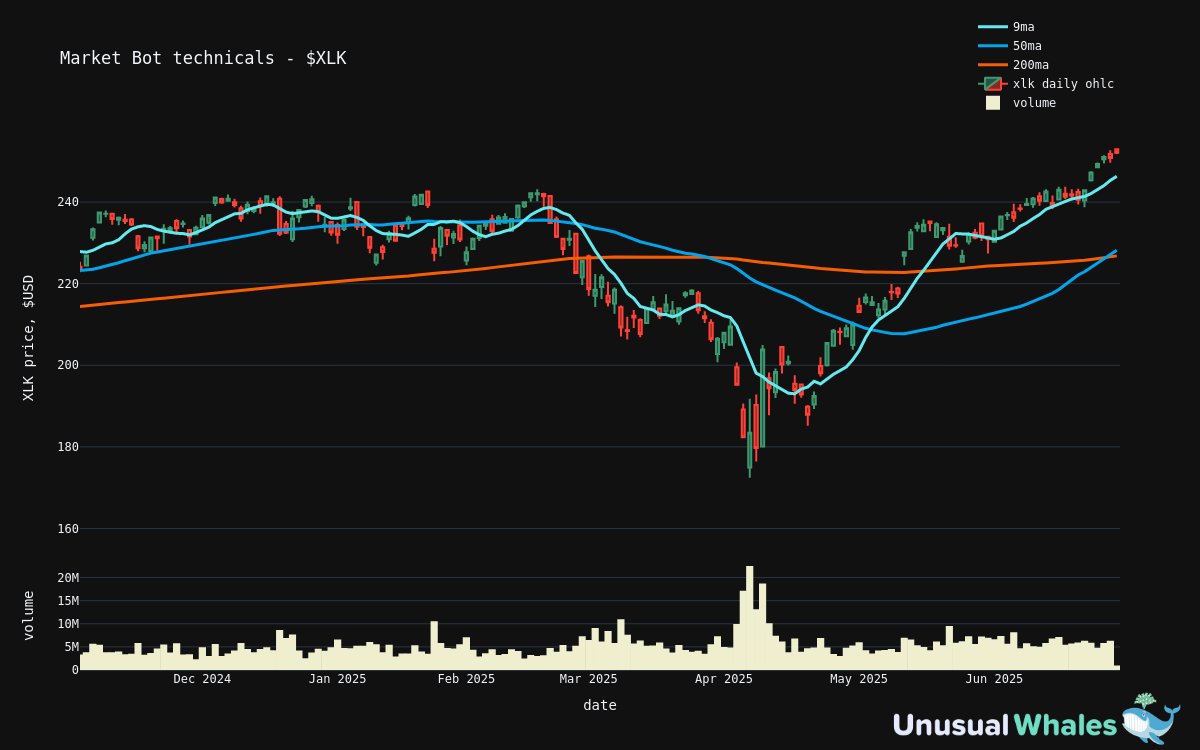Viewport: 1200px width, 750px height.
Task: Click the 240 price axis label
Action: click(x=67, y=202)
